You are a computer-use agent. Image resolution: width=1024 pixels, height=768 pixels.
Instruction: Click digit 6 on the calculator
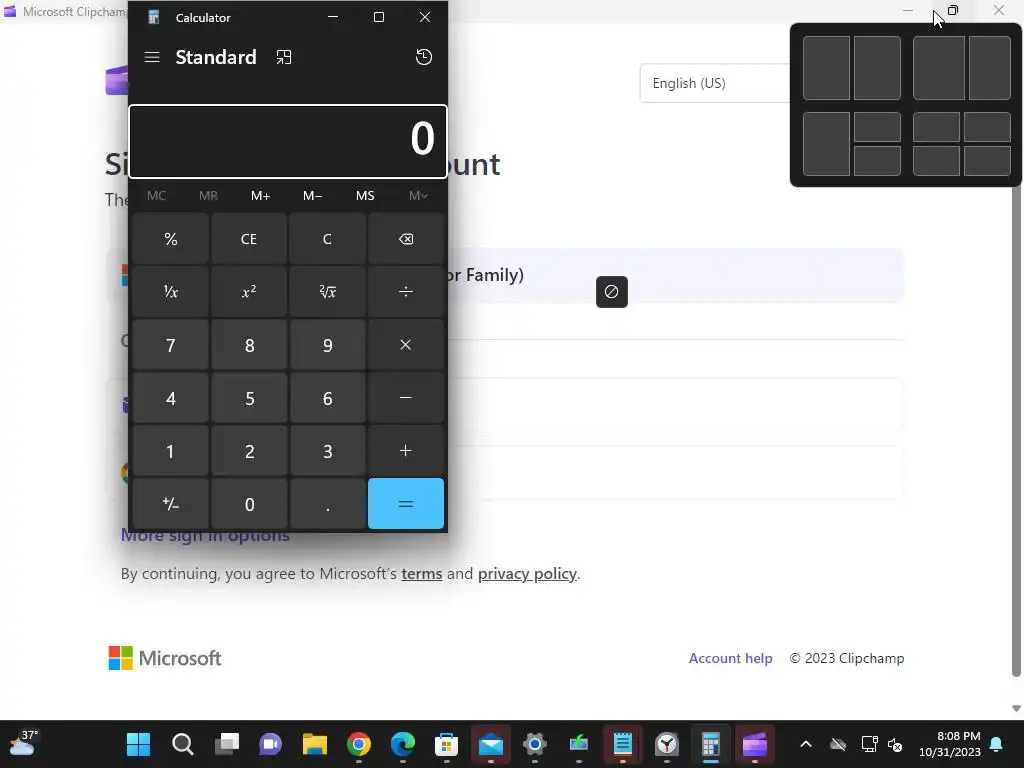327,398
